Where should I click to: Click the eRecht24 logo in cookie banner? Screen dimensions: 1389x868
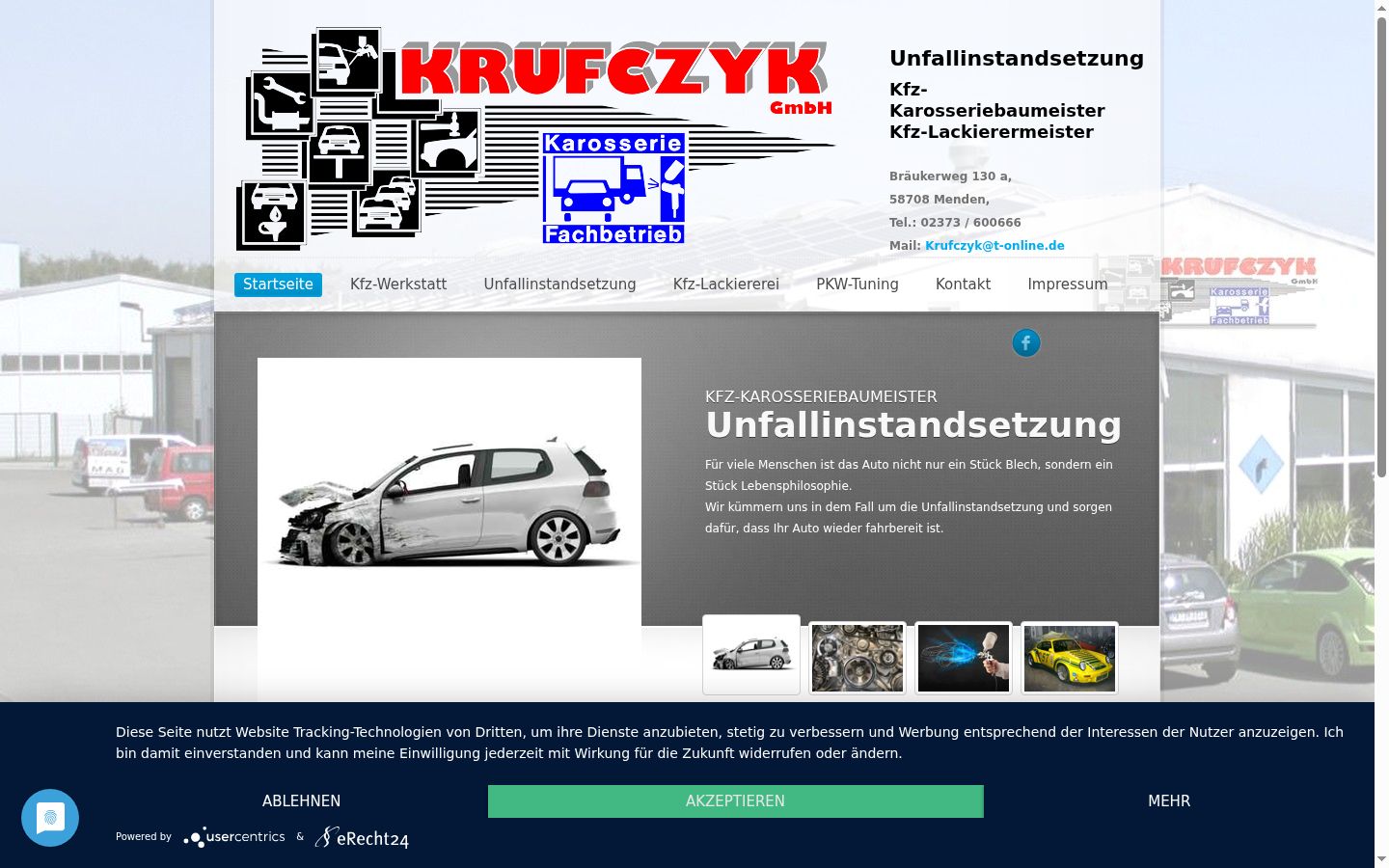coord(362,837)
